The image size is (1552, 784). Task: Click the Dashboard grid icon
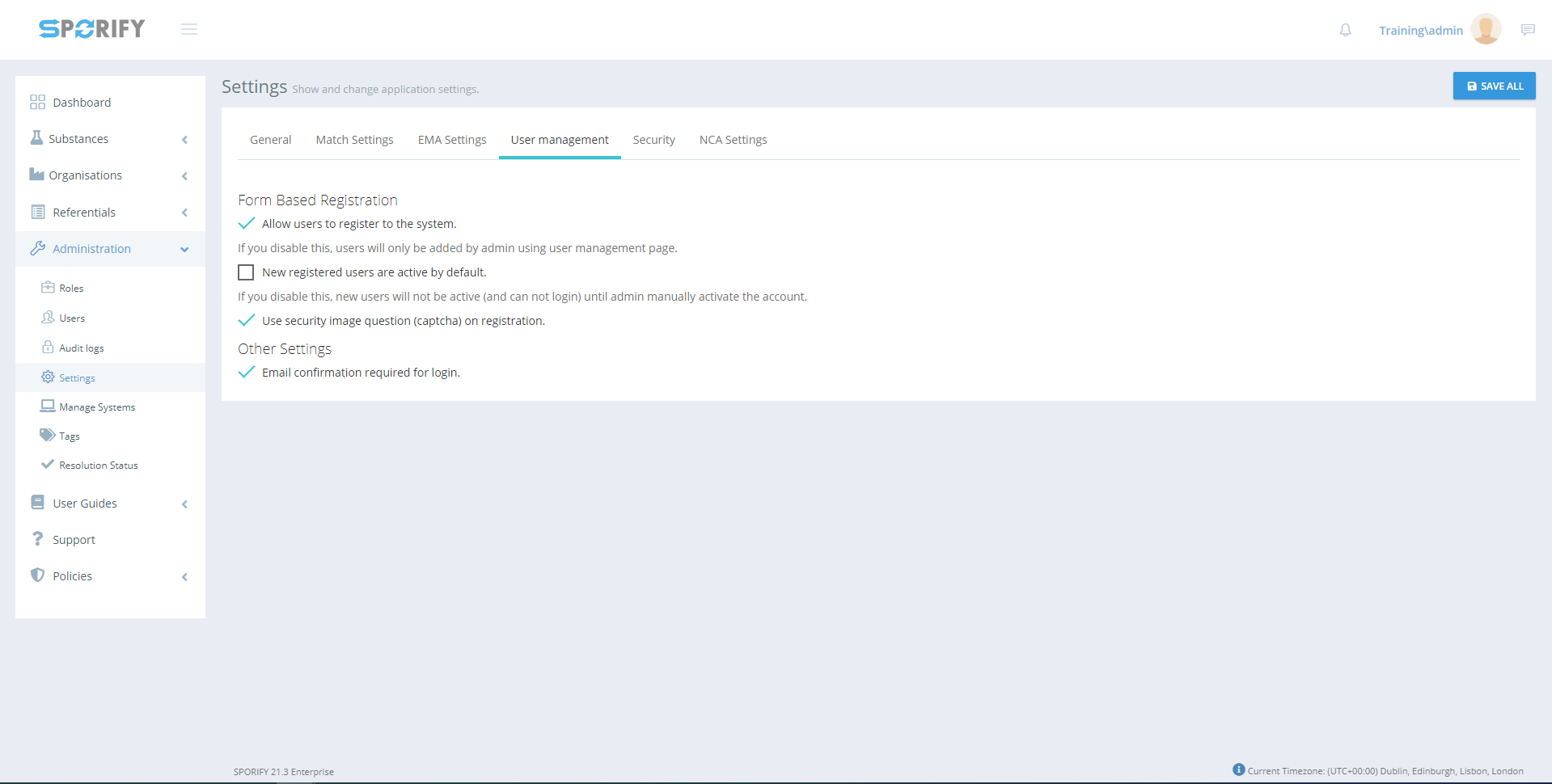point(37,102)
